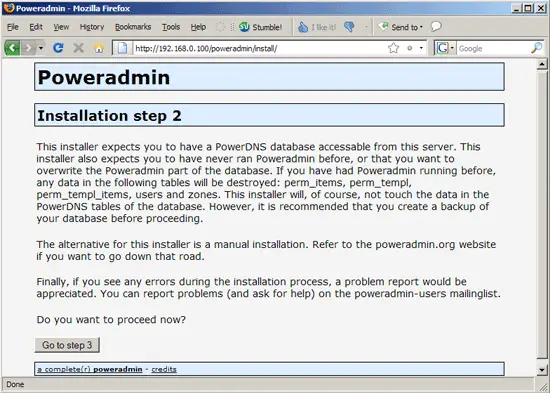Click the 'Done' status bar text

[x=15, y=384]
